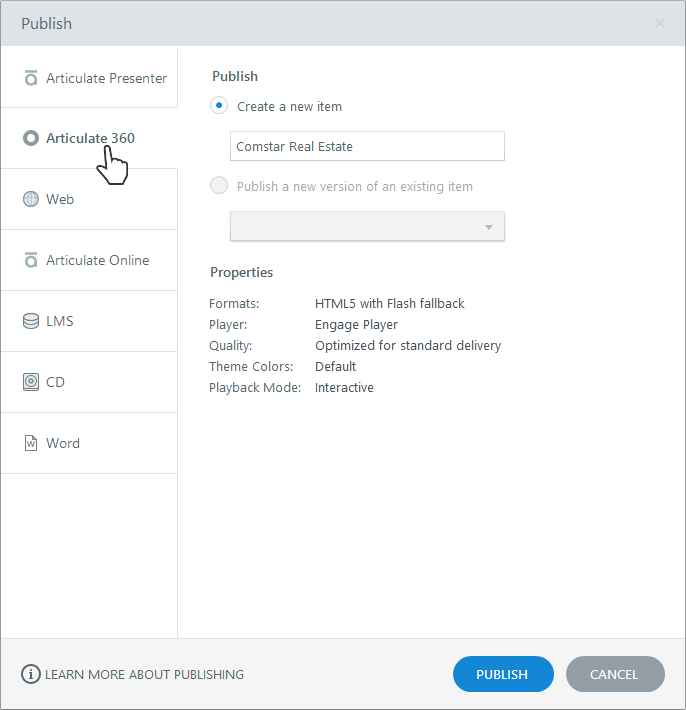Click the Properties section heading
Image resolution: width=686 pixels, height=710 pixels.
pos(241,272)
